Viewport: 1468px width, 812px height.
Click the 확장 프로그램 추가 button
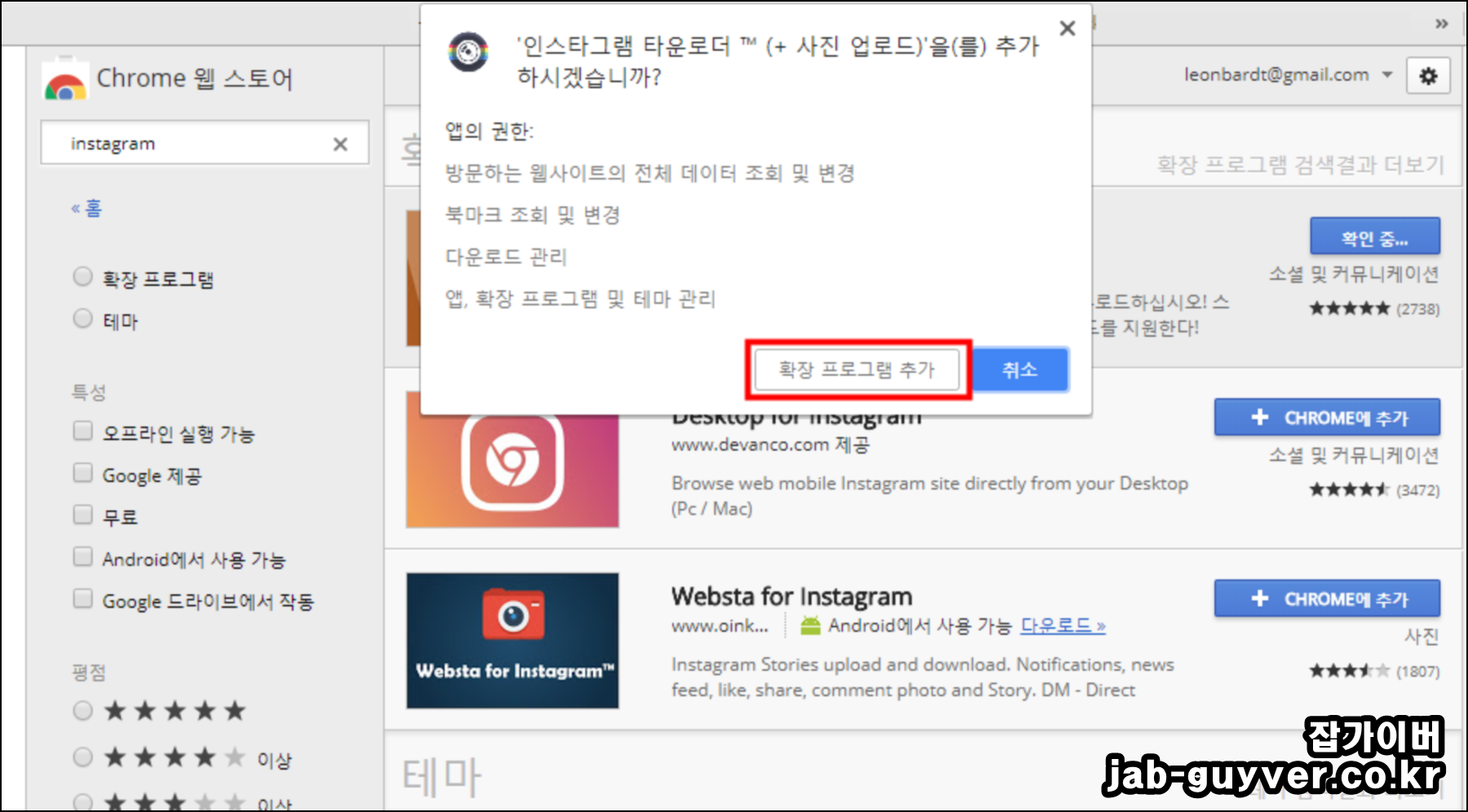[856, 370]
